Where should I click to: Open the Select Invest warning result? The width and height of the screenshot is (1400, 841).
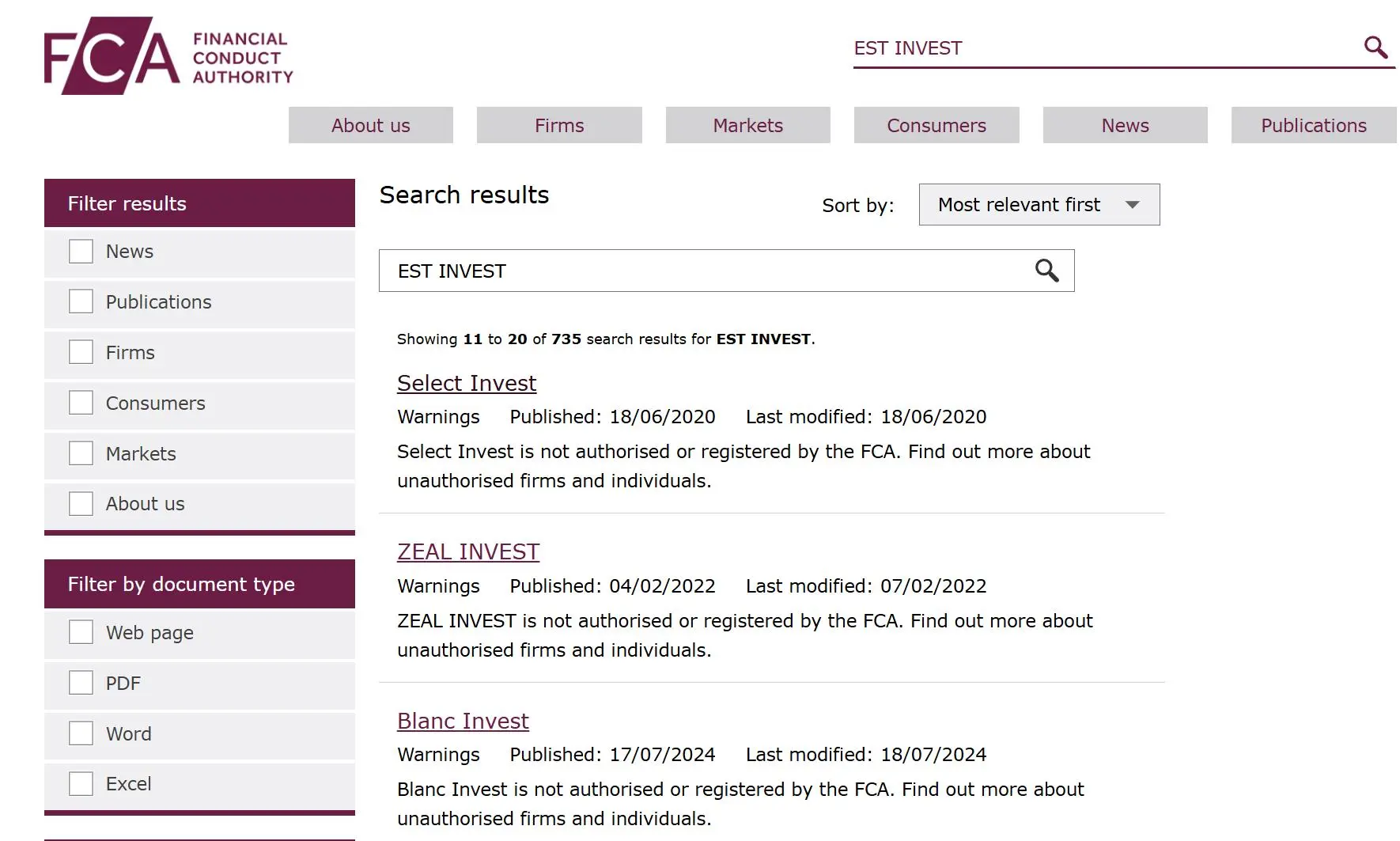tap(467, 383)
